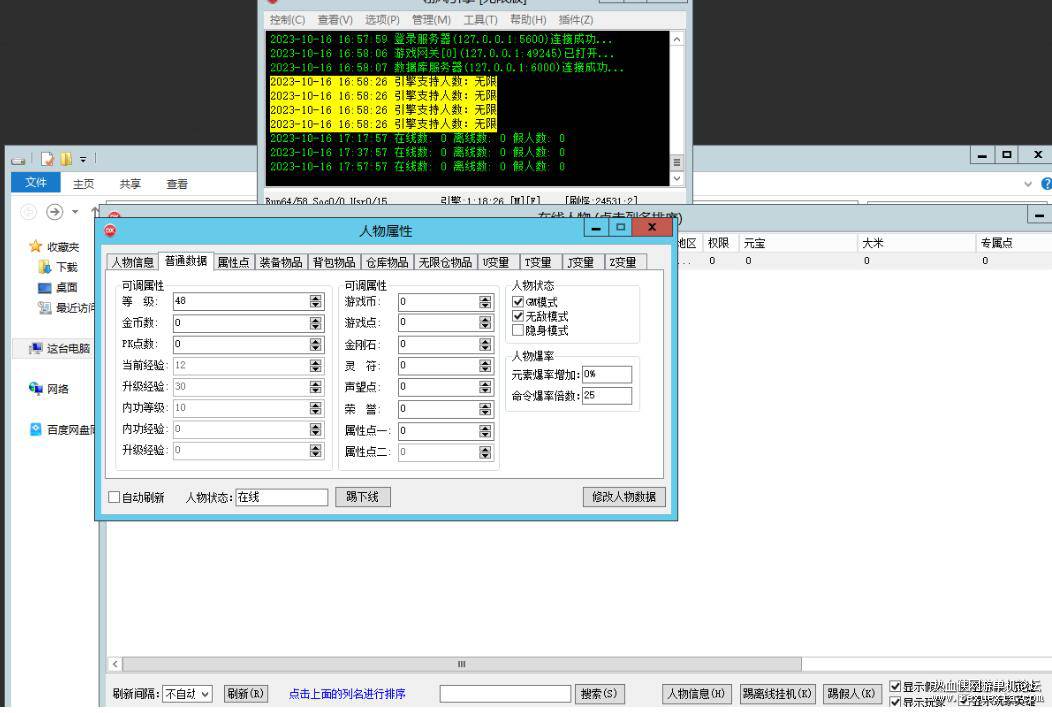Click the 刷新(R) button
Viewport: 1052px width, 713px height.
coord(245,694)
